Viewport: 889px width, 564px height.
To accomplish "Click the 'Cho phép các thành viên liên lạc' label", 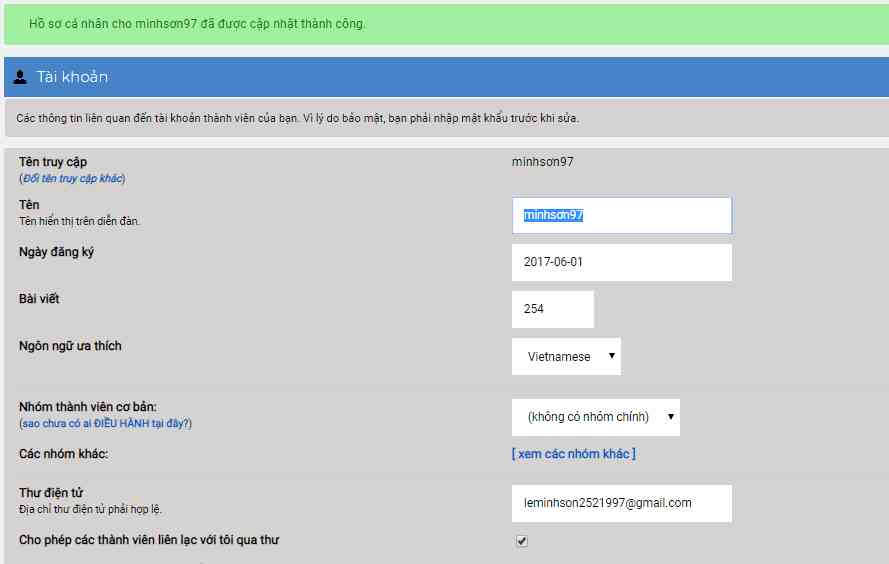I will pyautogui.click(x=149, y=540).
